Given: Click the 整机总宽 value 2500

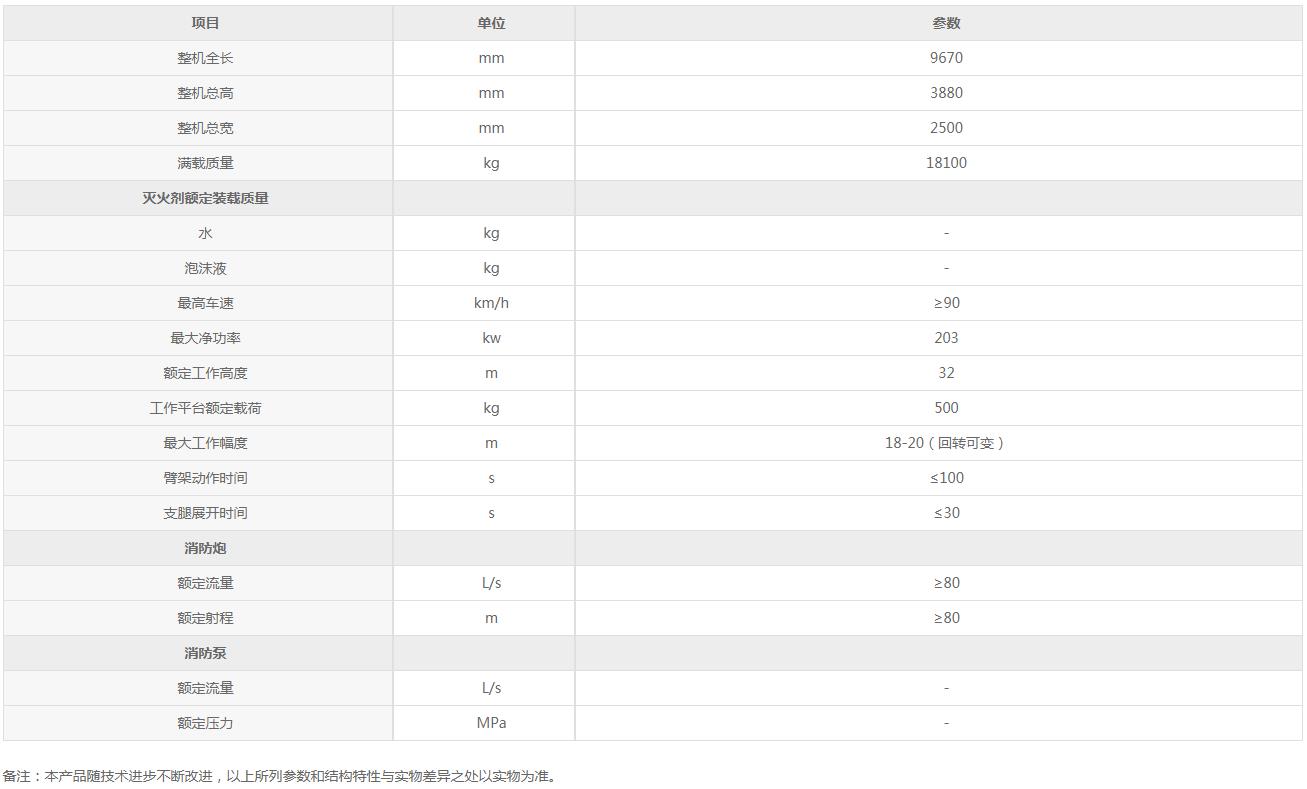Looking at the screenshot, I should coord(946,128).
